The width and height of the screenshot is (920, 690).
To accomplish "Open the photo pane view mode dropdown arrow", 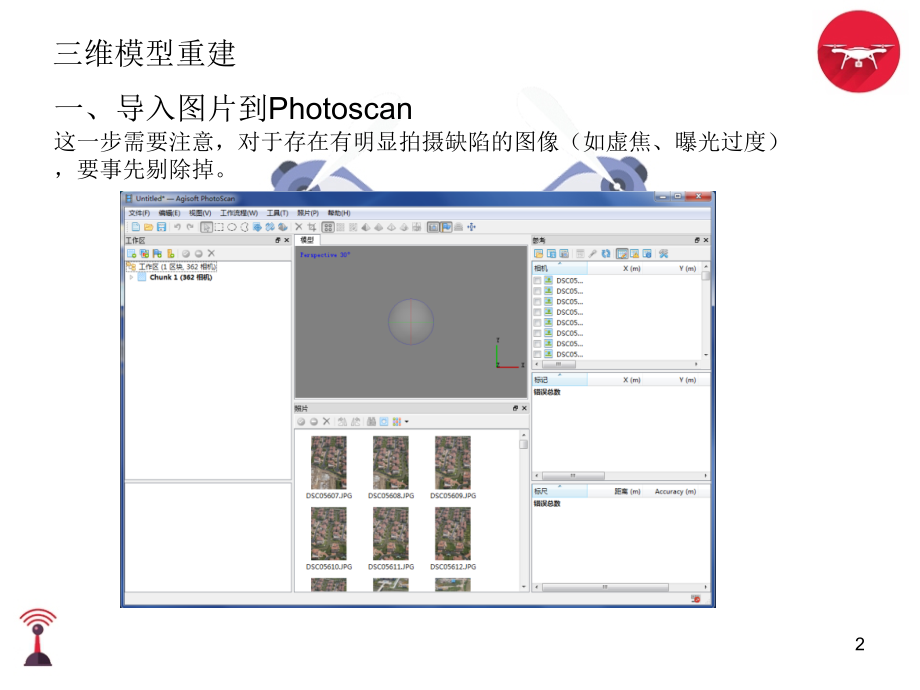I will click(x=407, y=422).
